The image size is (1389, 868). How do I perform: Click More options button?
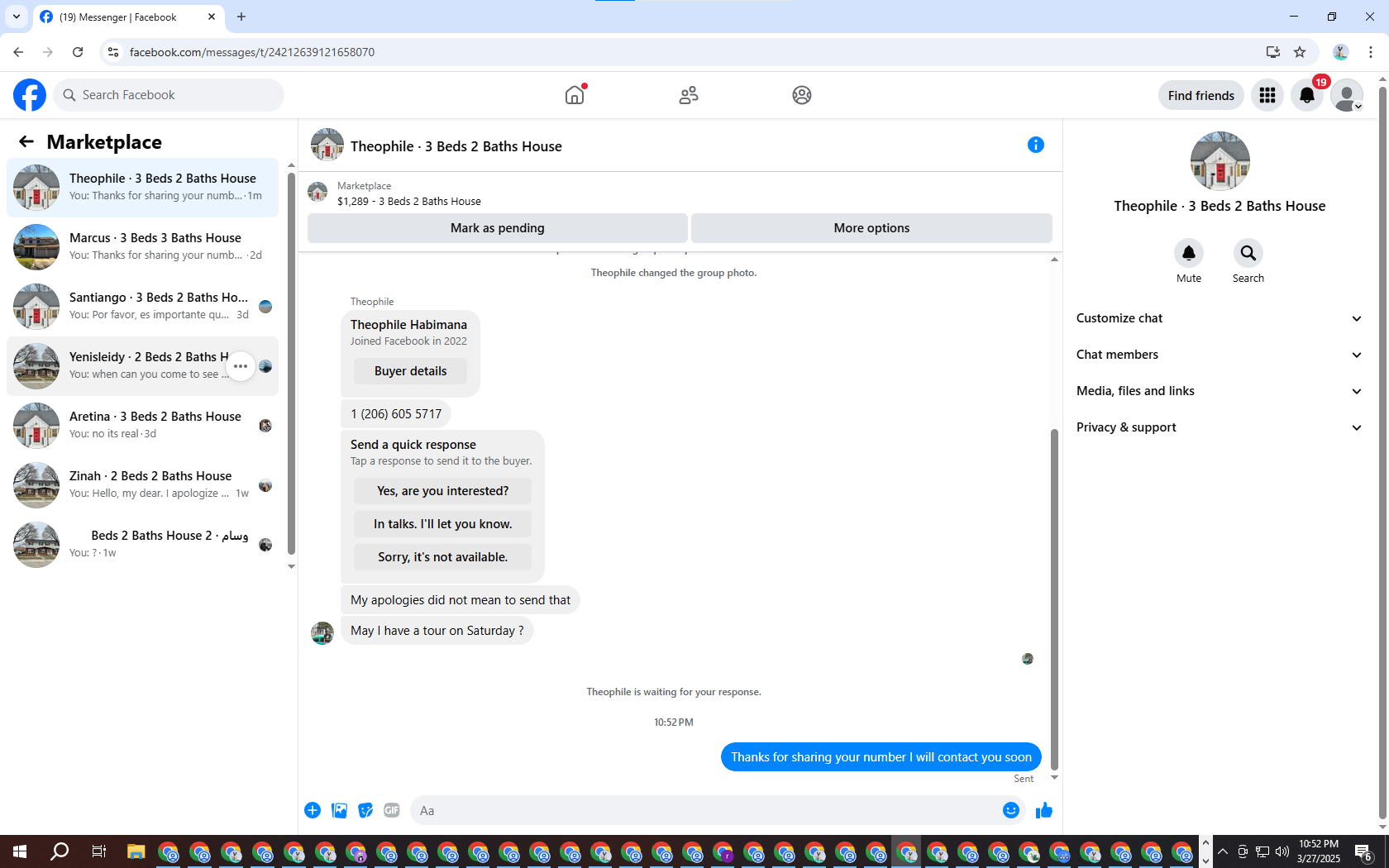coord(871,228)
